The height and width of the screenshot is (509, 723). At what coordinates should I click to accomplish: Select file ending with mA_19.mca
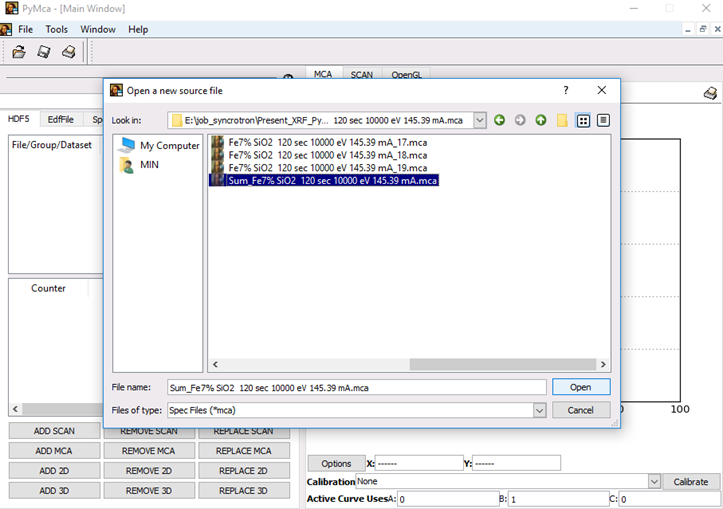point(319,168)
